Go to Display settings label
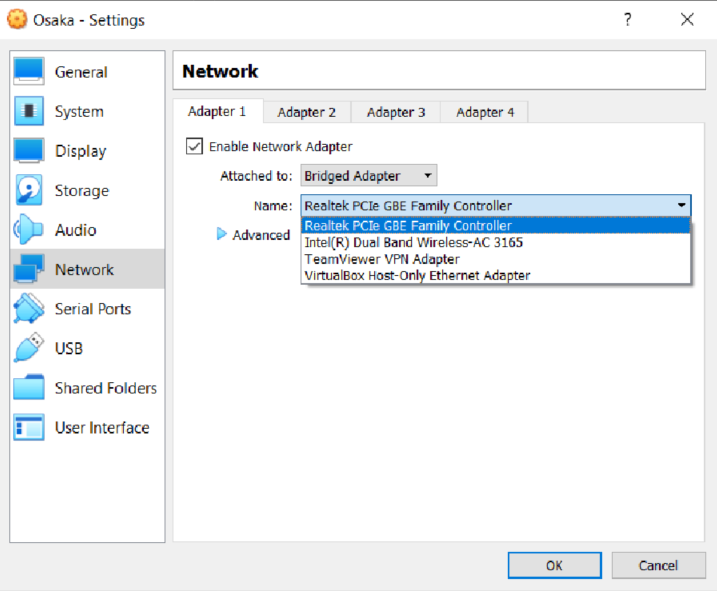This screenshot has width=717, height=591. pos(80,151)
